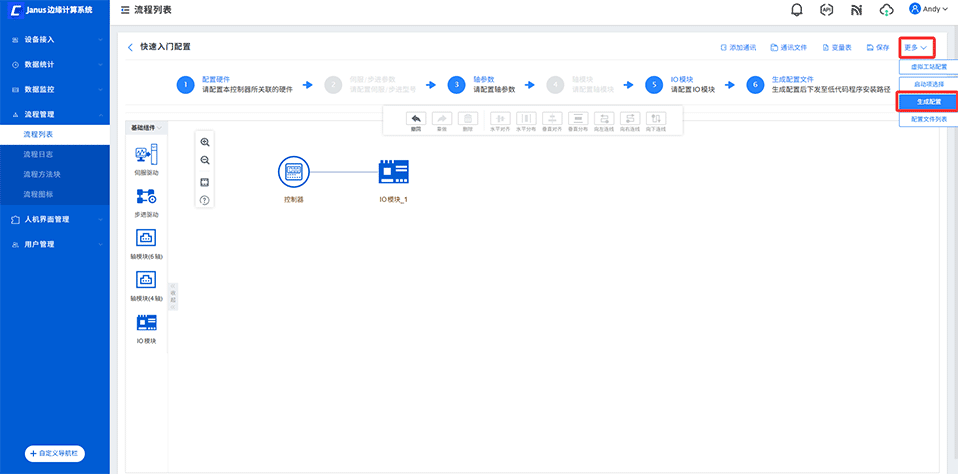Select the 伺服驱动 component icon
The height and width of the screenshot is (474, 958).
click(x=146, y=155)
